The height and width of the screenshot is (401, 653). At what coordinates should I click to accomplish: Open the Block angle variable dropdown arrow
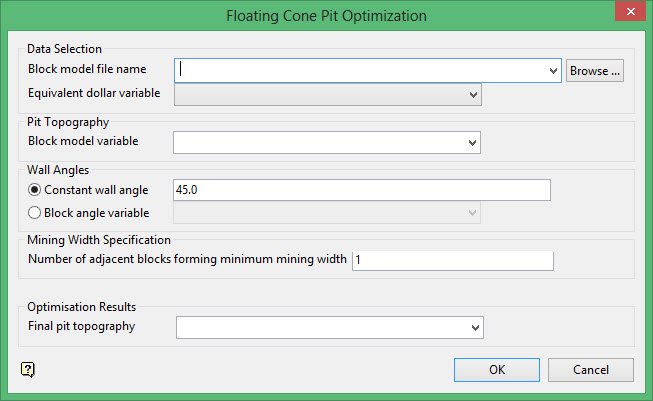click(x=472, y=212)
